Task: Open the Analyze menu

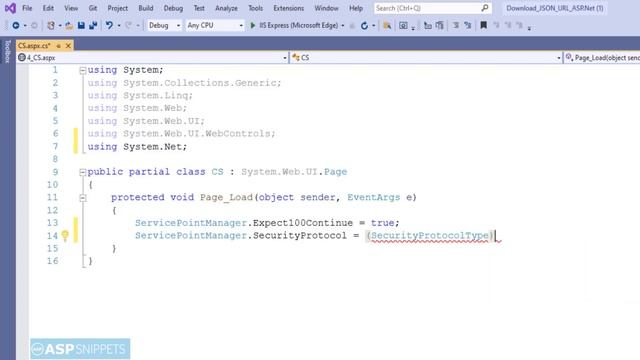Action: click(x=226, y=8)
